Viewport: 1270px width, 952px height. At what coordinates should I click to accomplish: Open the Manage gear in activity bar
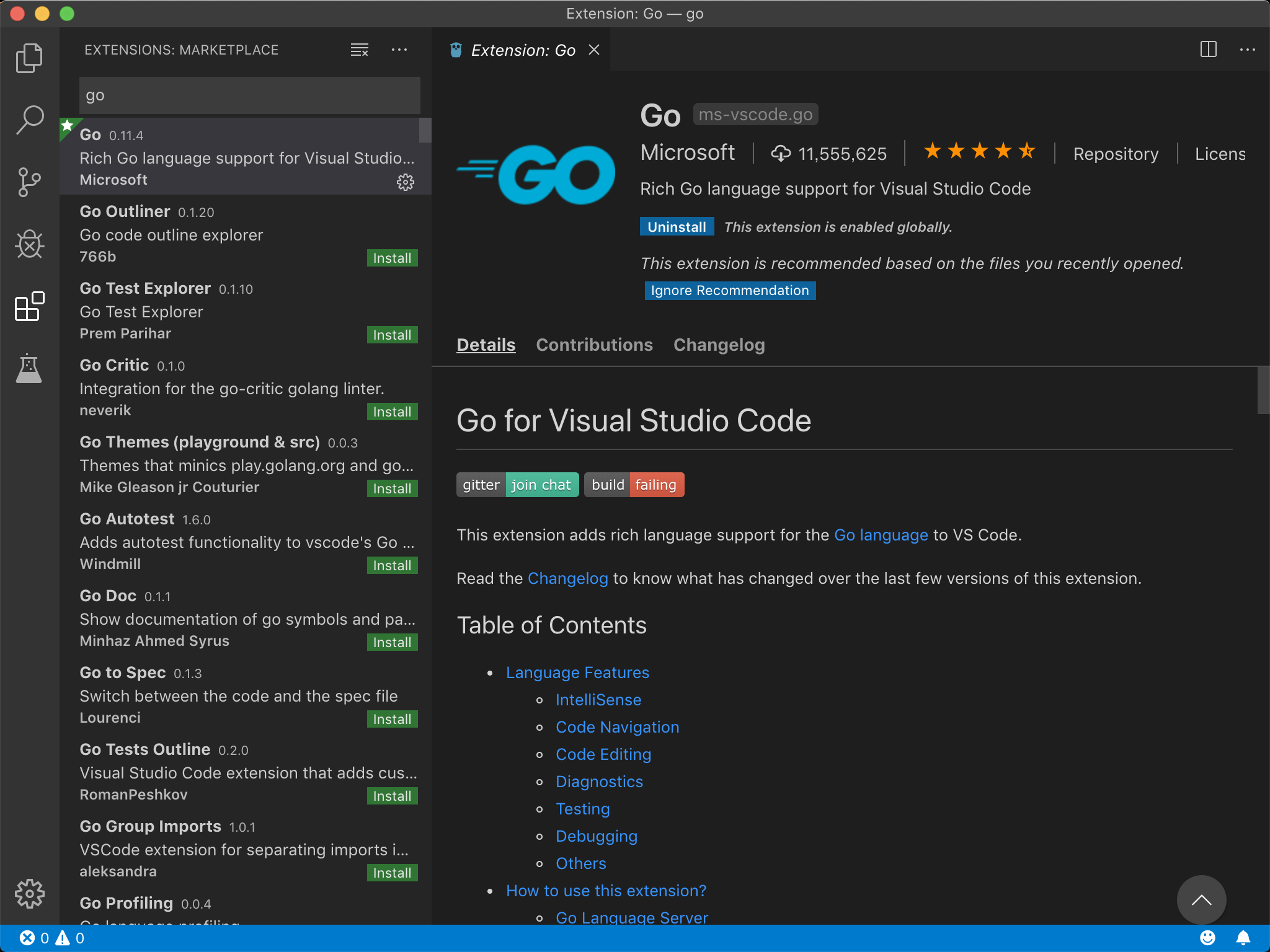[x=29, y=894]
